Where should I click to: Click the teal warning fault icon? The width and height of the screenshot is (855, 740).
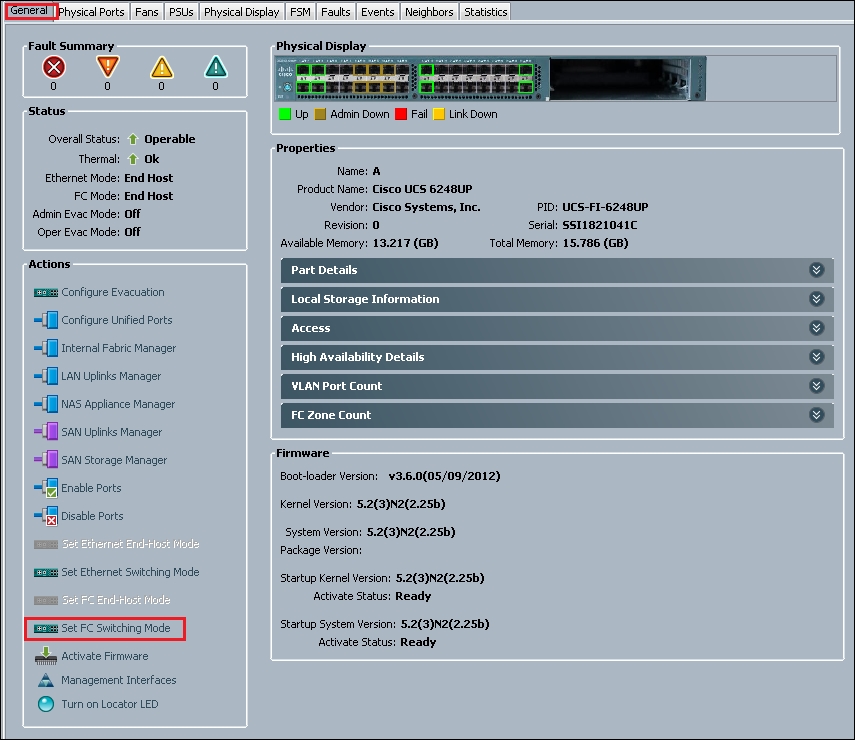(x=216, y=67)
